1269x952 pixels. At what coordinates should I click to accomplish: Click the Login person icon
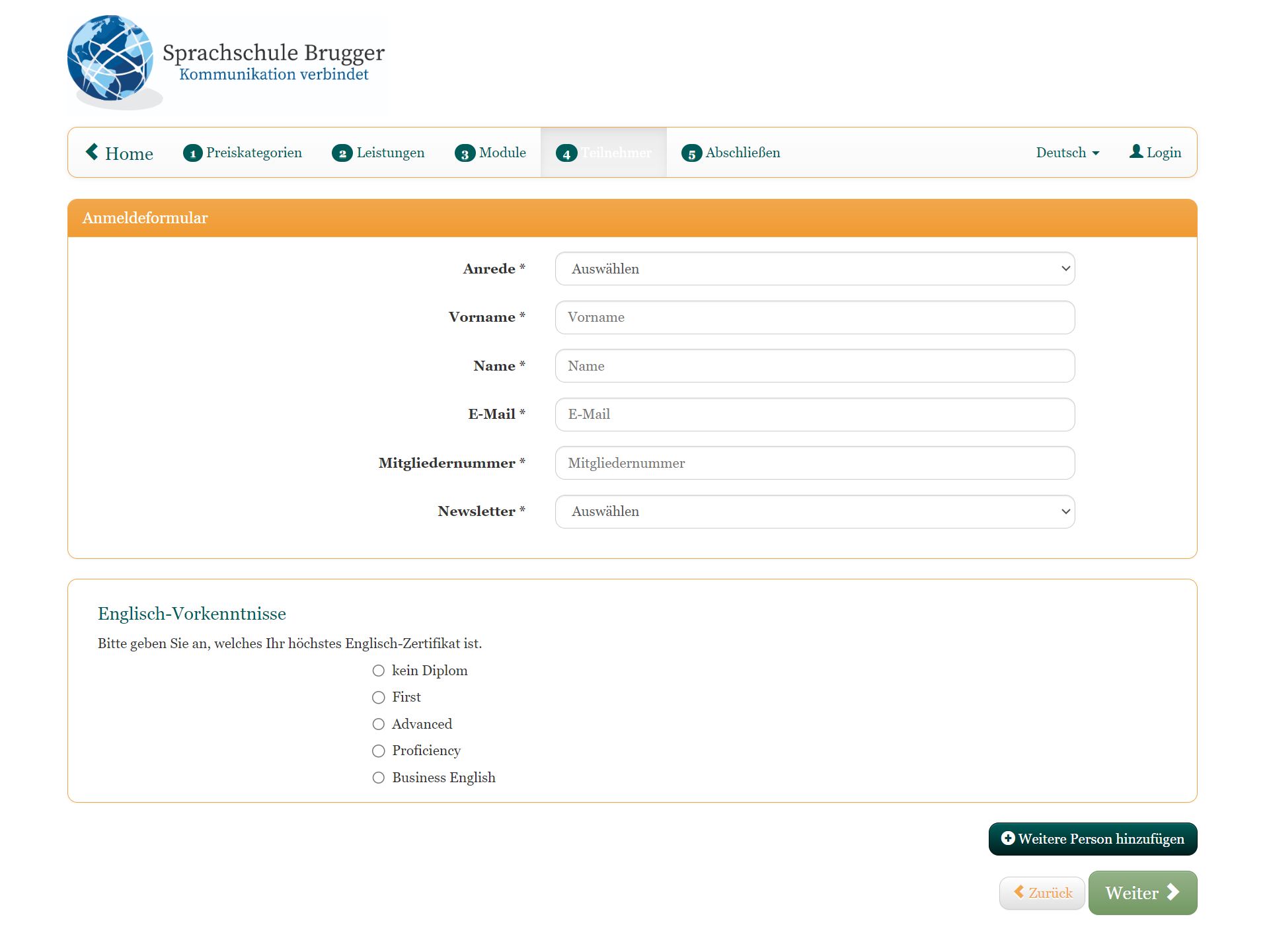click(x=1135, y=151)
